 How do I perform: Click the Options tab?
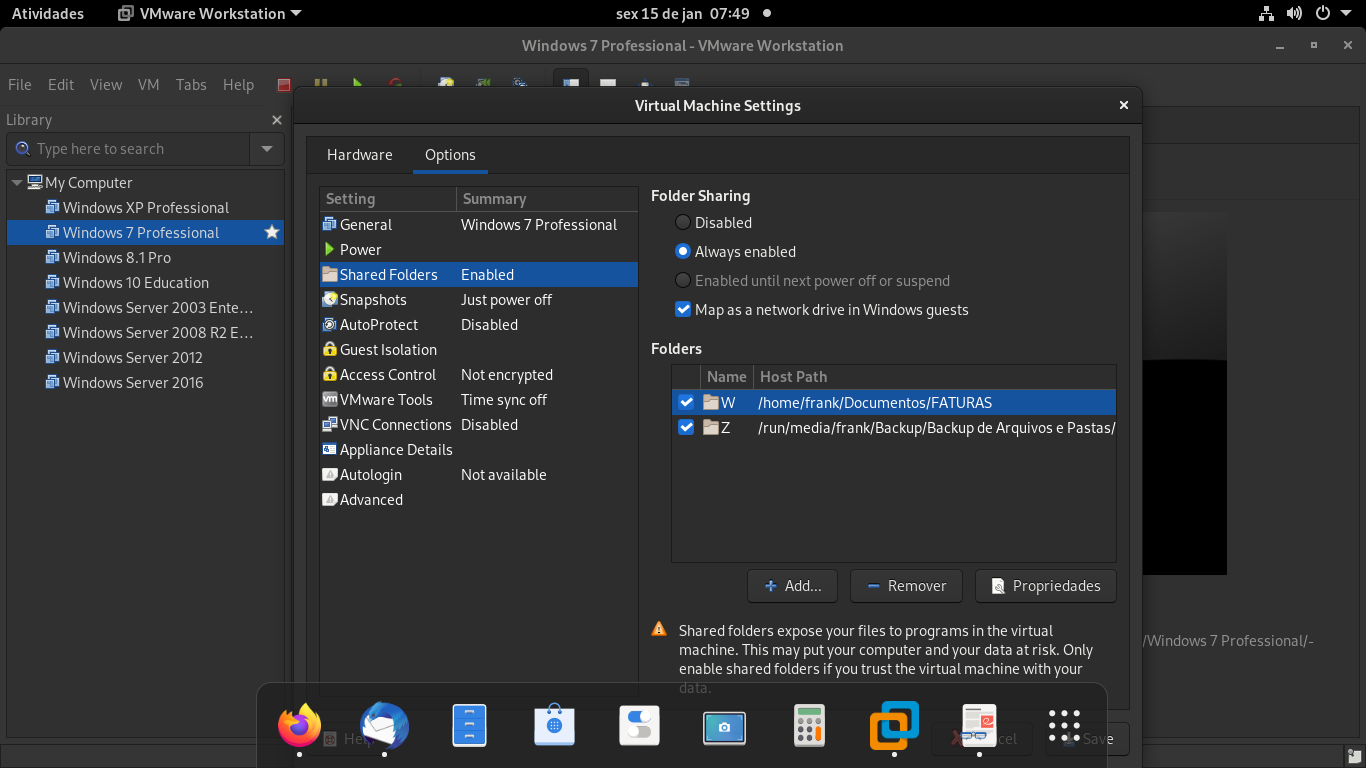(x=450, y=155)
